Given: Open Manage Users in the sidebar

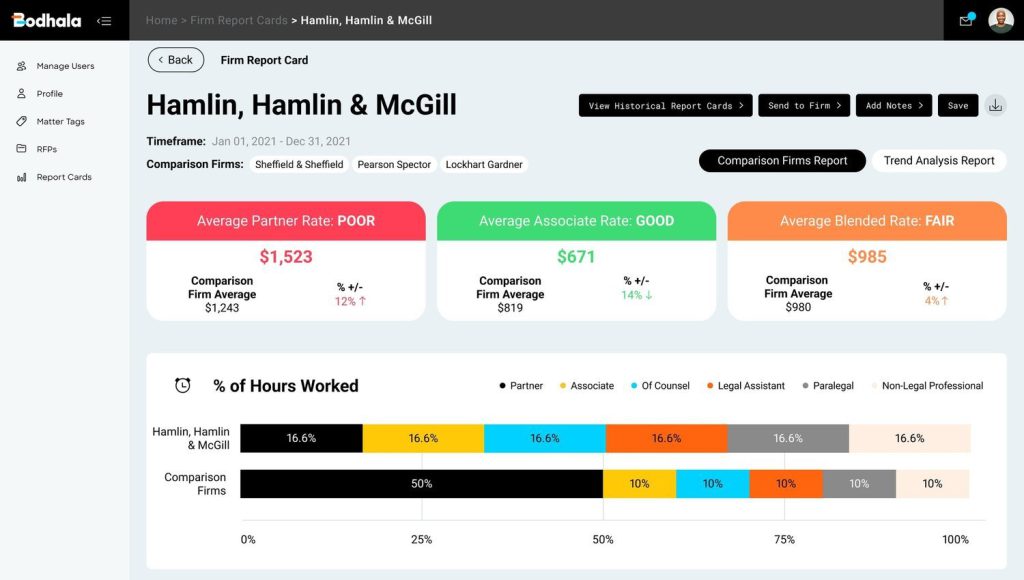Looking at the screenshot, I should pos(65,66).
